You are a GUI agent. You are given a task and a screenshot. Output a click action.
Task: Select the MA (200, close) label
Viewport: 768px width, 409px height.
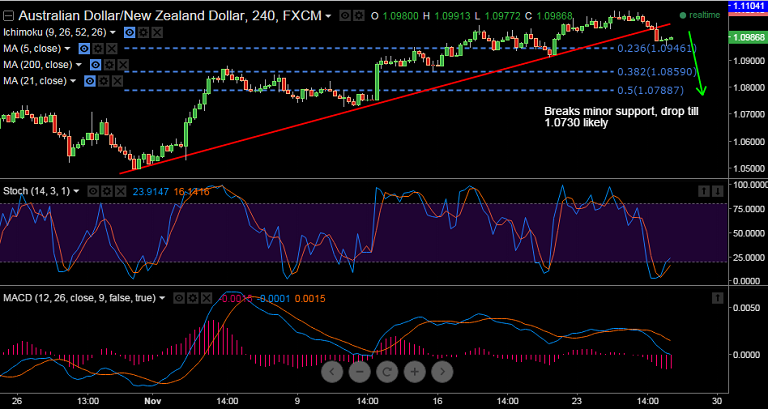(39, 65)
